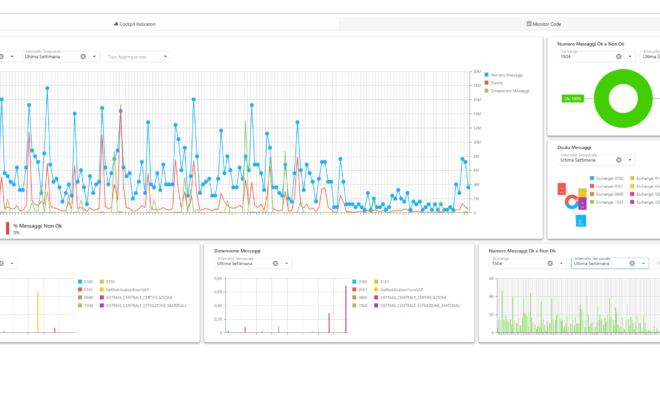Clear Ultima Settimana in bottom right panel
The height and width of the screenshot is (420, 660).
(632, 263)
